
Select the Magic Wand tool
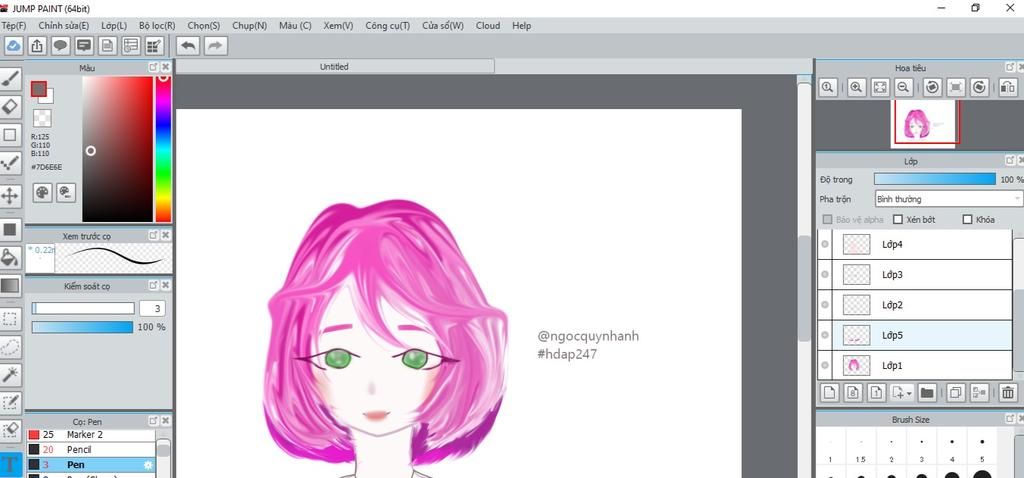pos(10,375)
